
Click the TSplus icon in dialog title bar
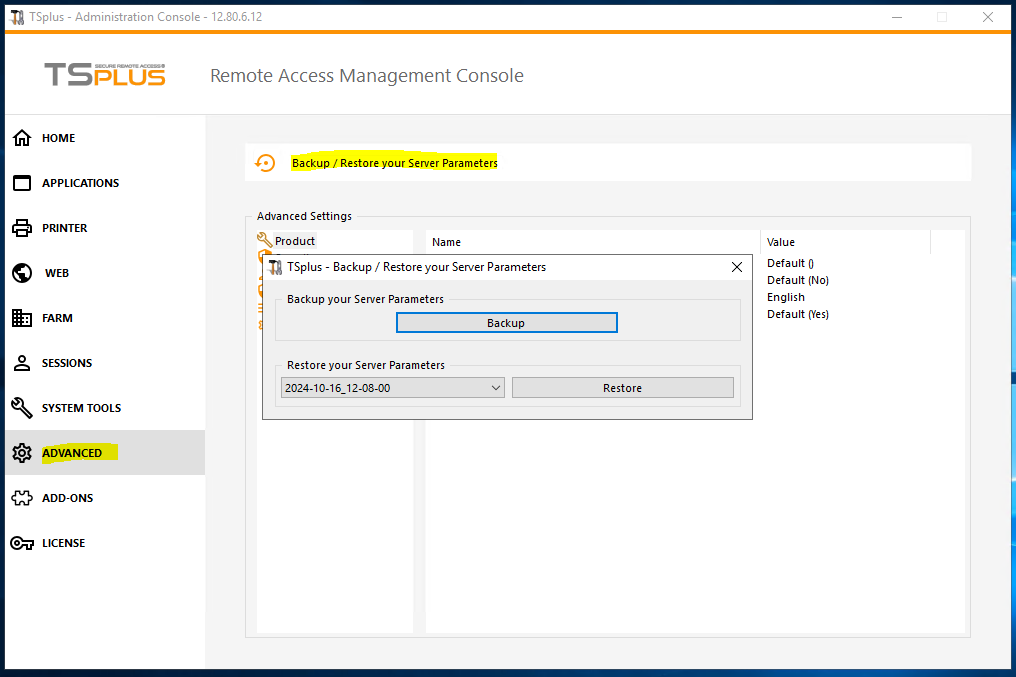click(x=275, y=267)
